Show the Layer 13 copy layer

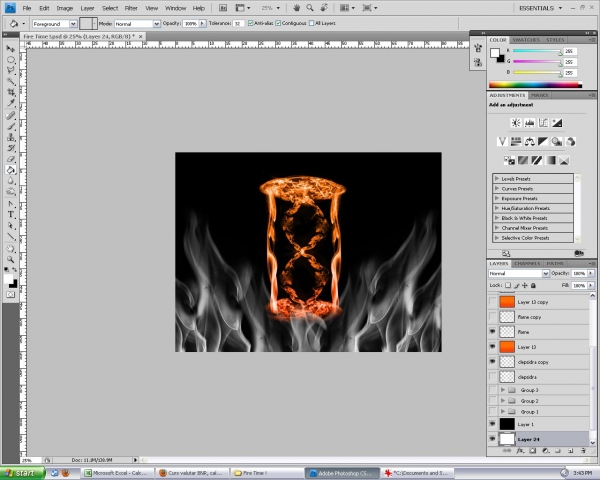[x=492, y=302]
